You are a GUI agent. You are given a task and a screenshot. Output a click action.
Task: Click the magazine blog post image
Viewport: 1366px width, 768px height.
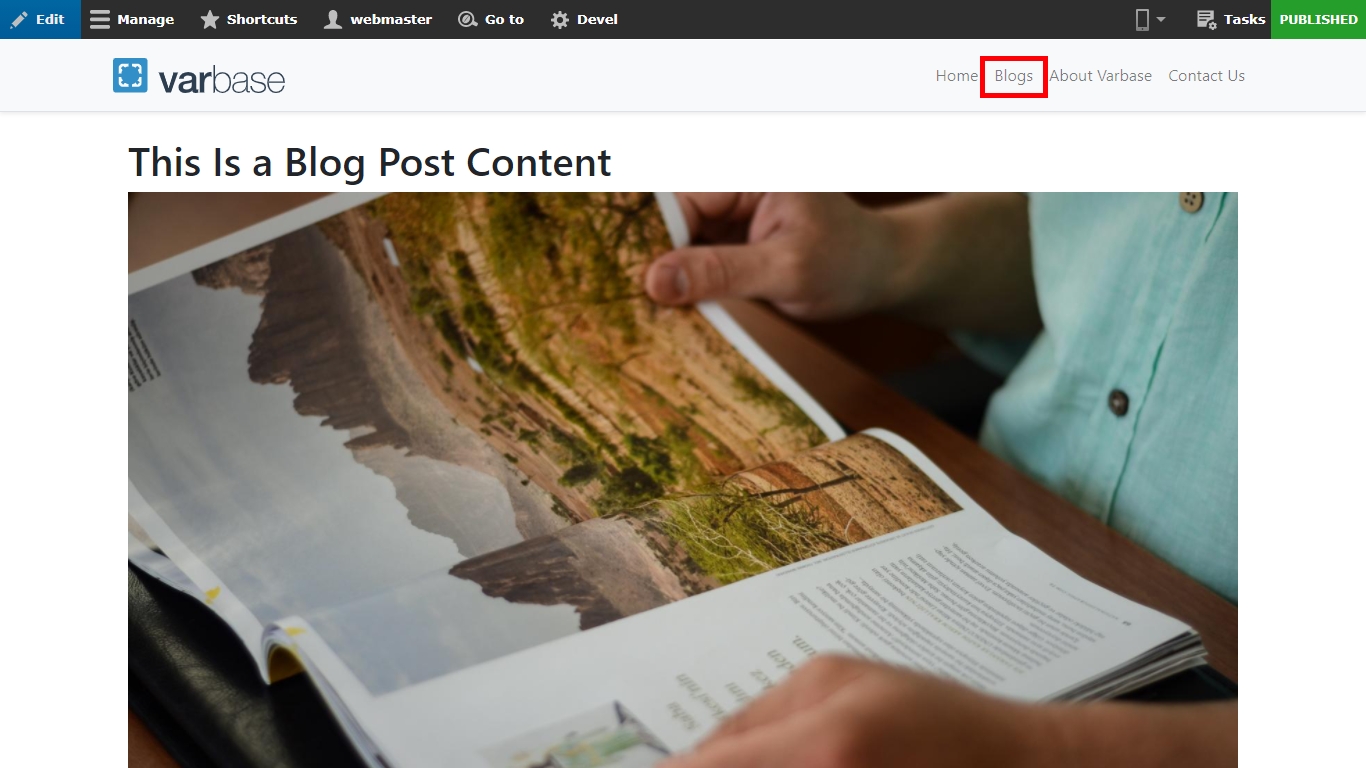pyautogui.click(x=683, y=480)
